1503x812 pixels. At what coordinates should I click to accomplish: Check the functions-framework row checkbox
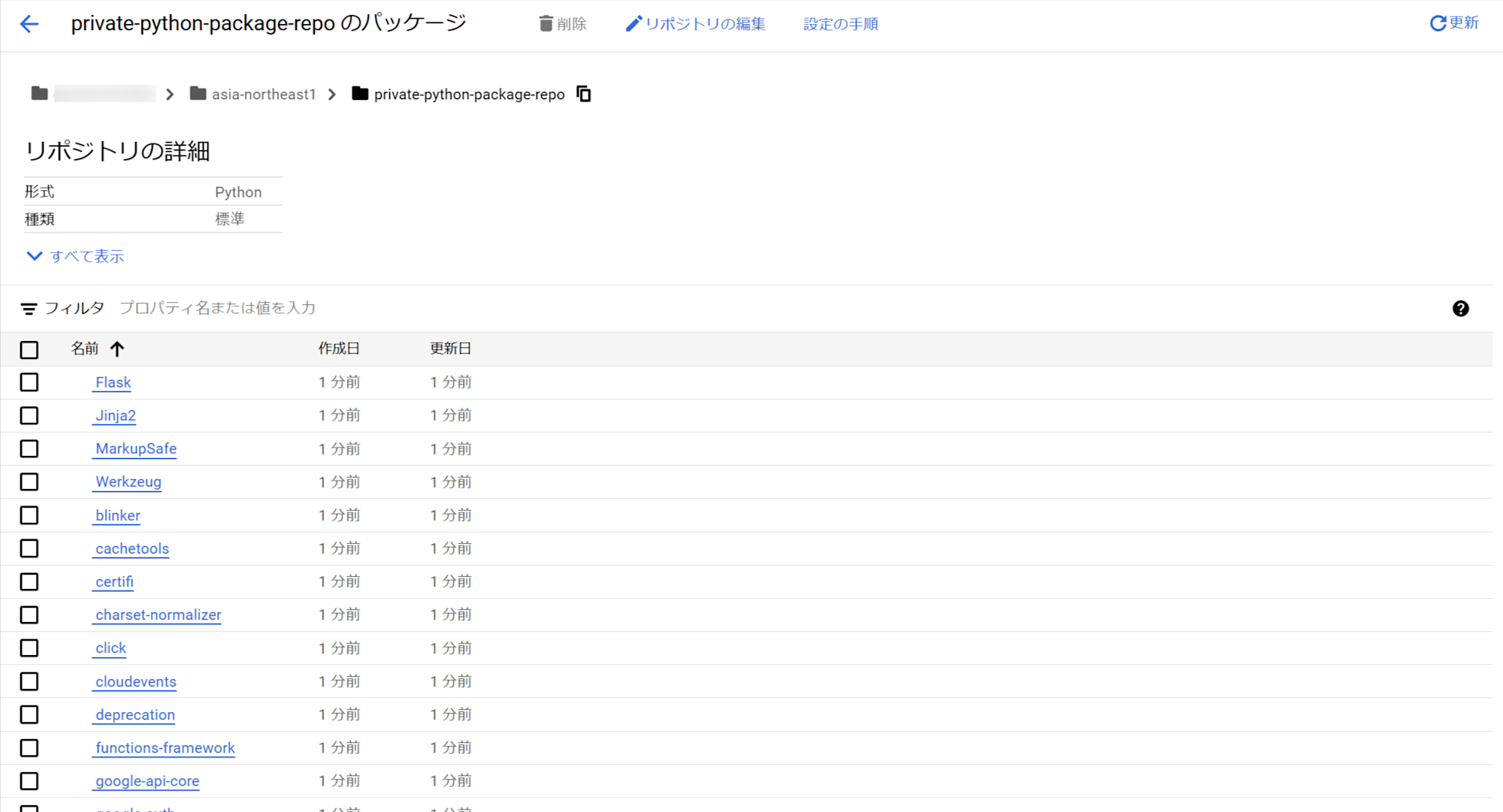29,748
